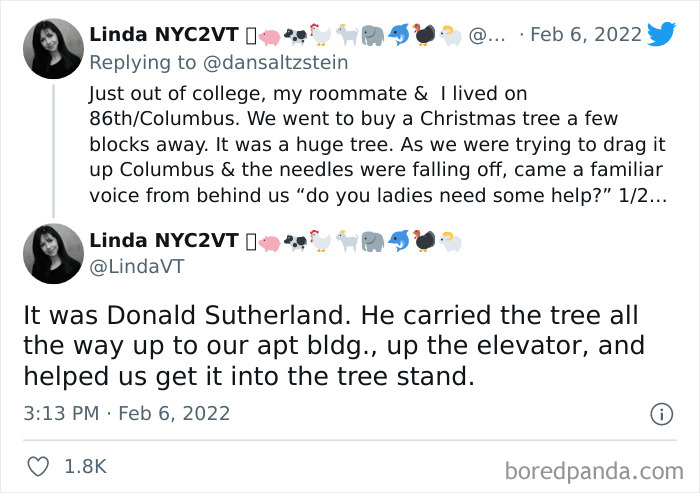
Task: Open the lower Linda profile photo
Action: (x=52, y=254)
